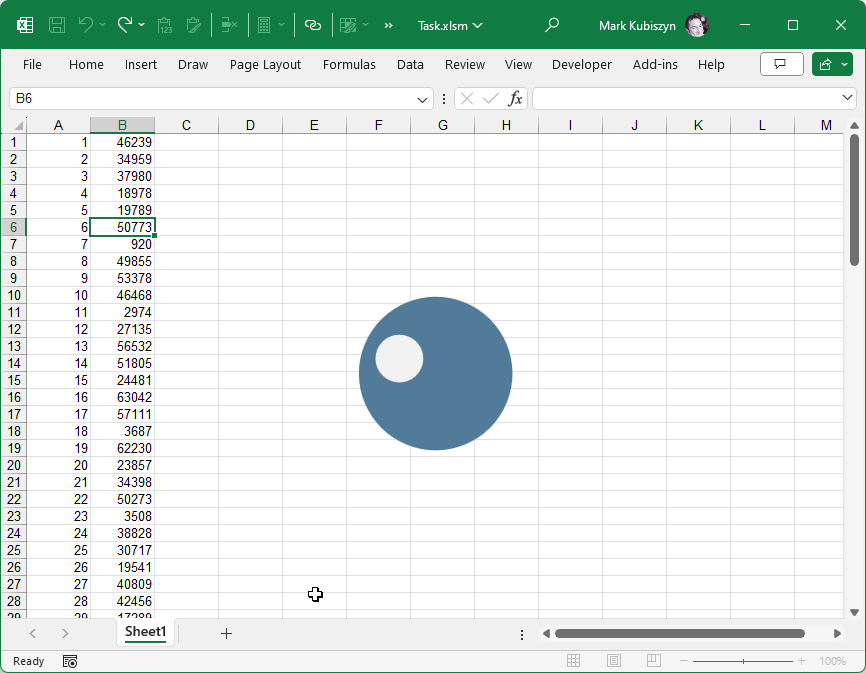The height and width of the screenshot is (673, 866).
Task: Click the zoom slider in status bar
Action: click(743, 661)
